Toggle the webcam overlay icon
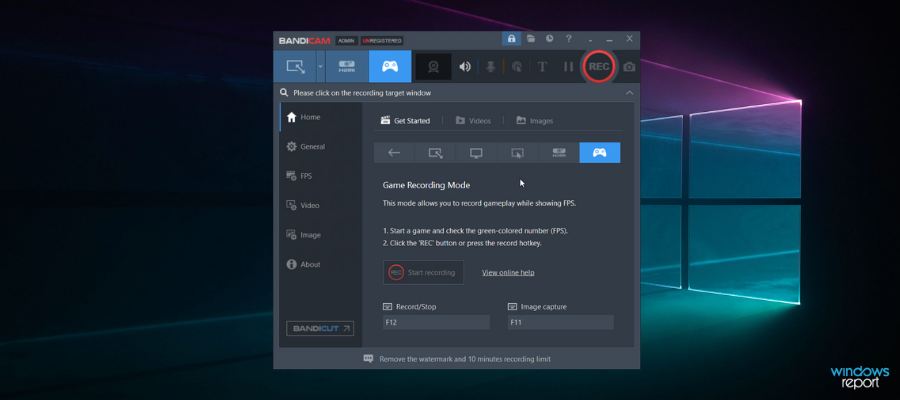The height and width of the screenshot is (400, 900). (433, 67)
